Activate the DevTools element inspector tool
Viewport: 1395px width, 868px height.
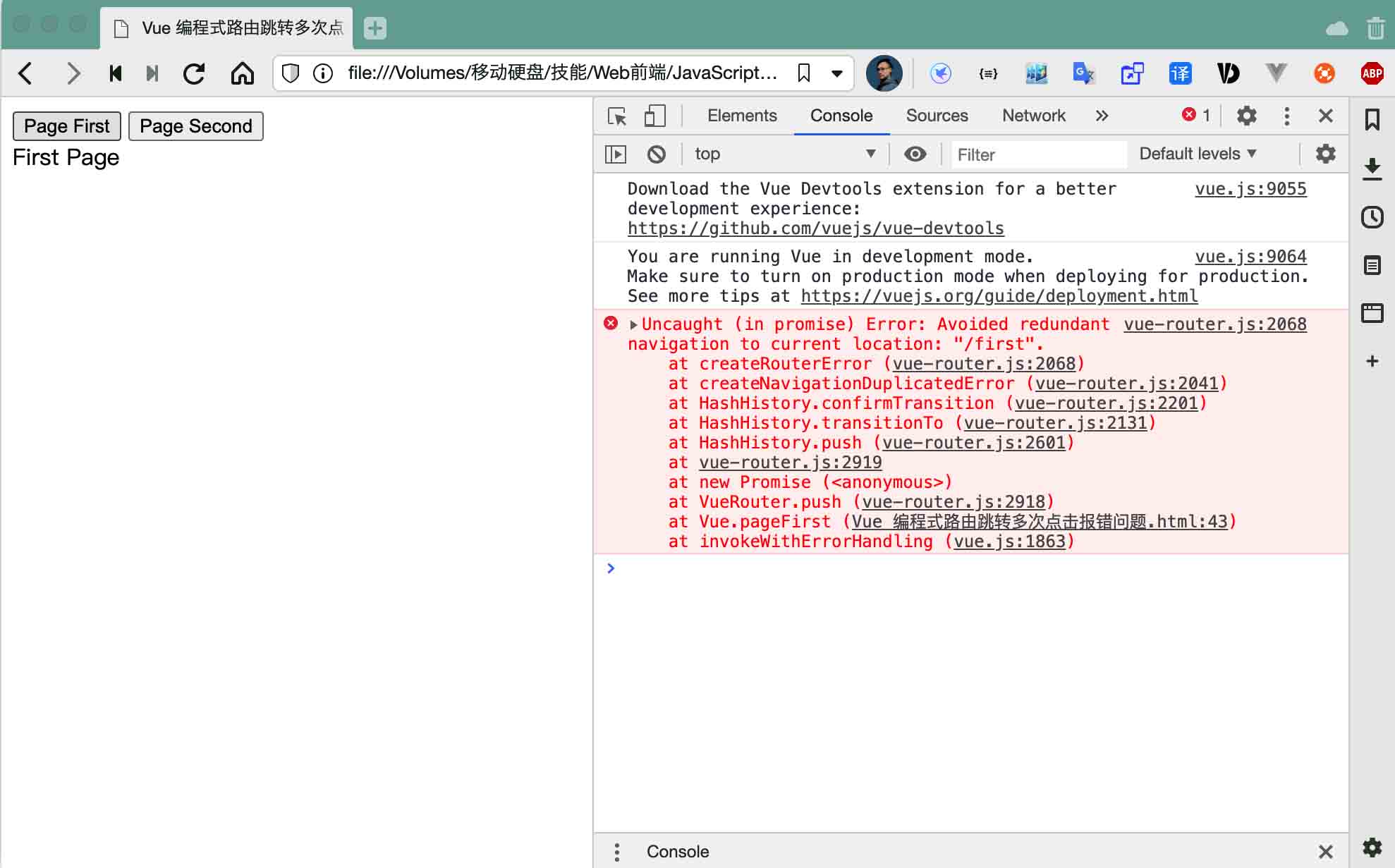pyautogui.click(x=617, y=116)
